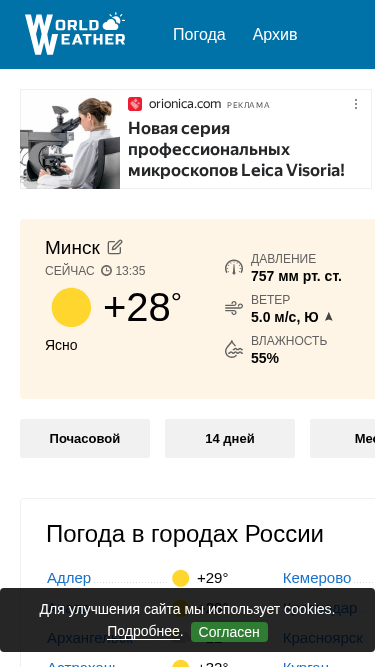The image size is (375, 667).
Task: Open the ad options three-dot menu
Action: [x=356, y=104]
